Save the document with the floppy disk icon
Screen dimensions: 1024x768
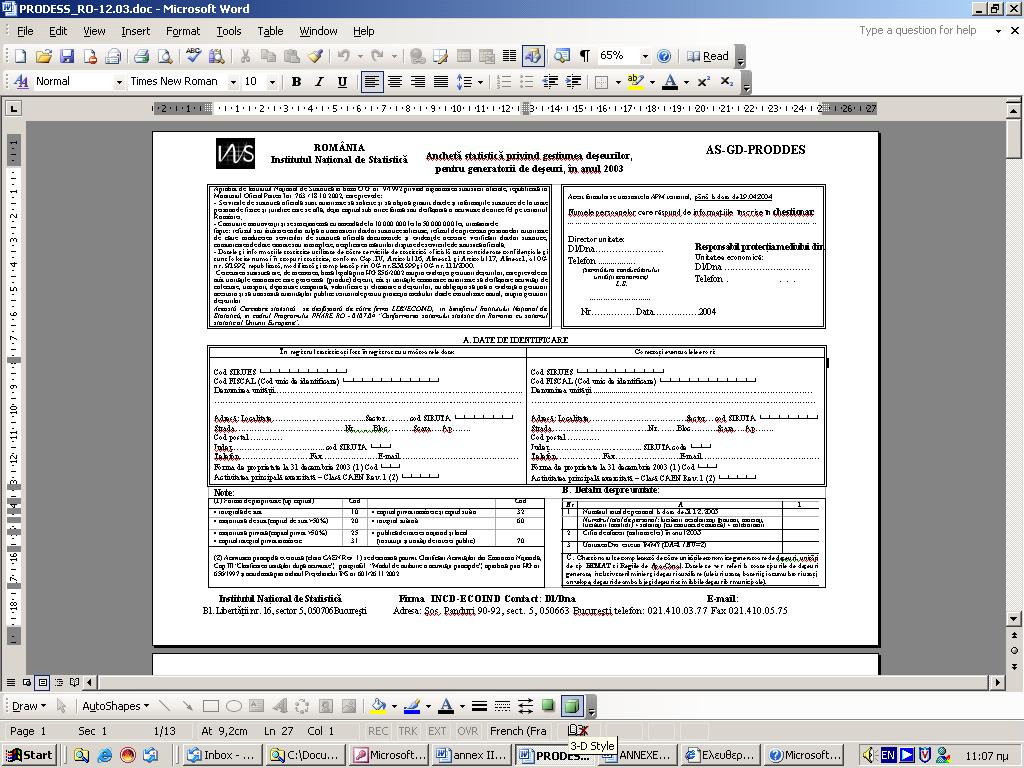(67, 56)
